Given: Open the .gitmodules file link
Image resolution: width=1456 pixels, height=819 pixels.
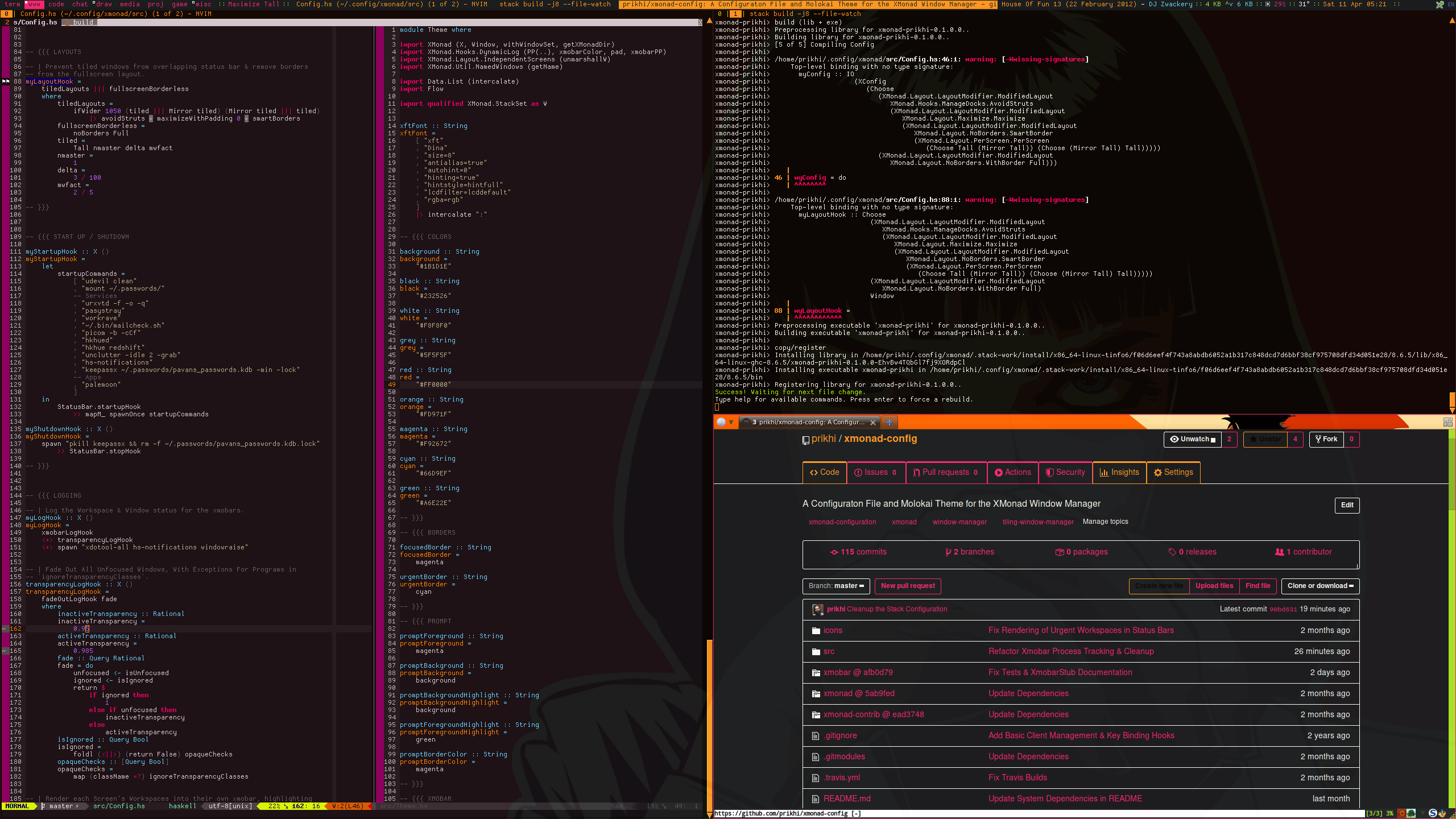Looking at the screenshot, I should [844, 757].
